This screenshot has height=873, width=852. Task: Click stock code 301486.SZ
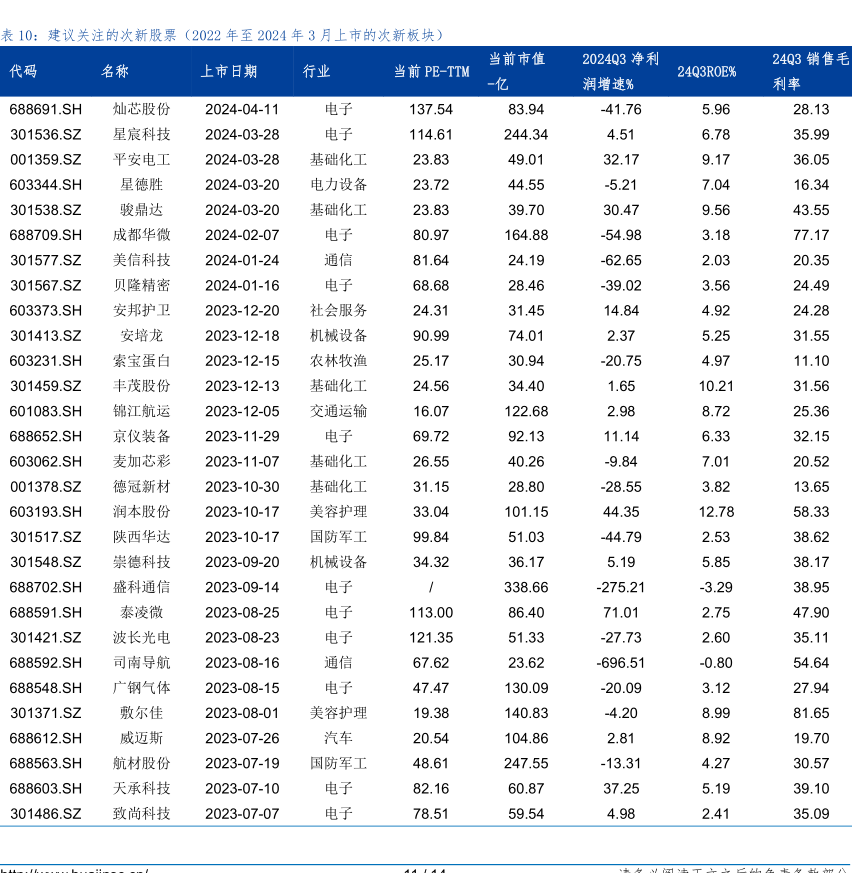tap(46, 813)
